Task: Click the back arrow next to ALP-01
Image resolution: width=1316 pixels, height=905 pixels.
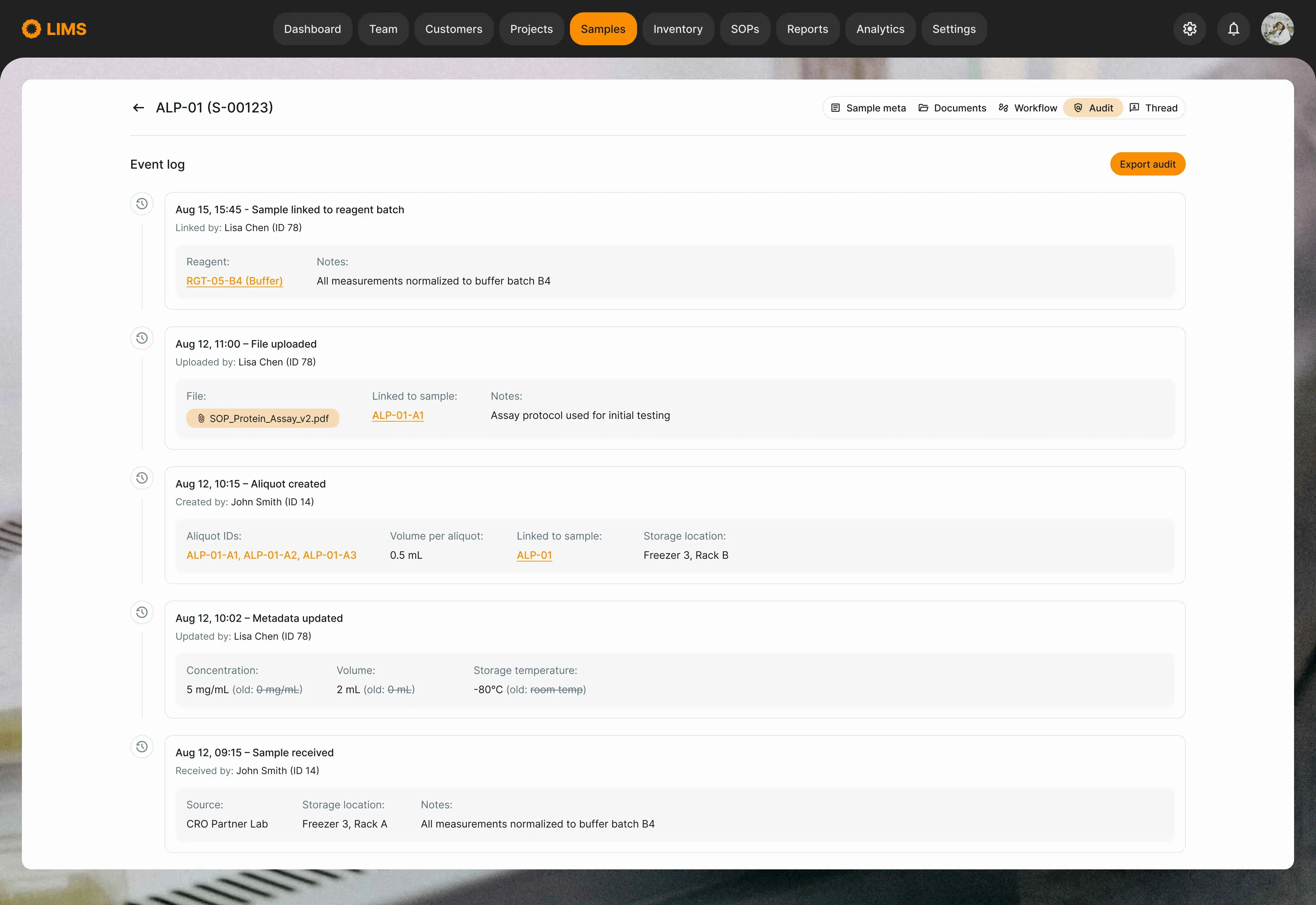Action: tap(138, 108)
